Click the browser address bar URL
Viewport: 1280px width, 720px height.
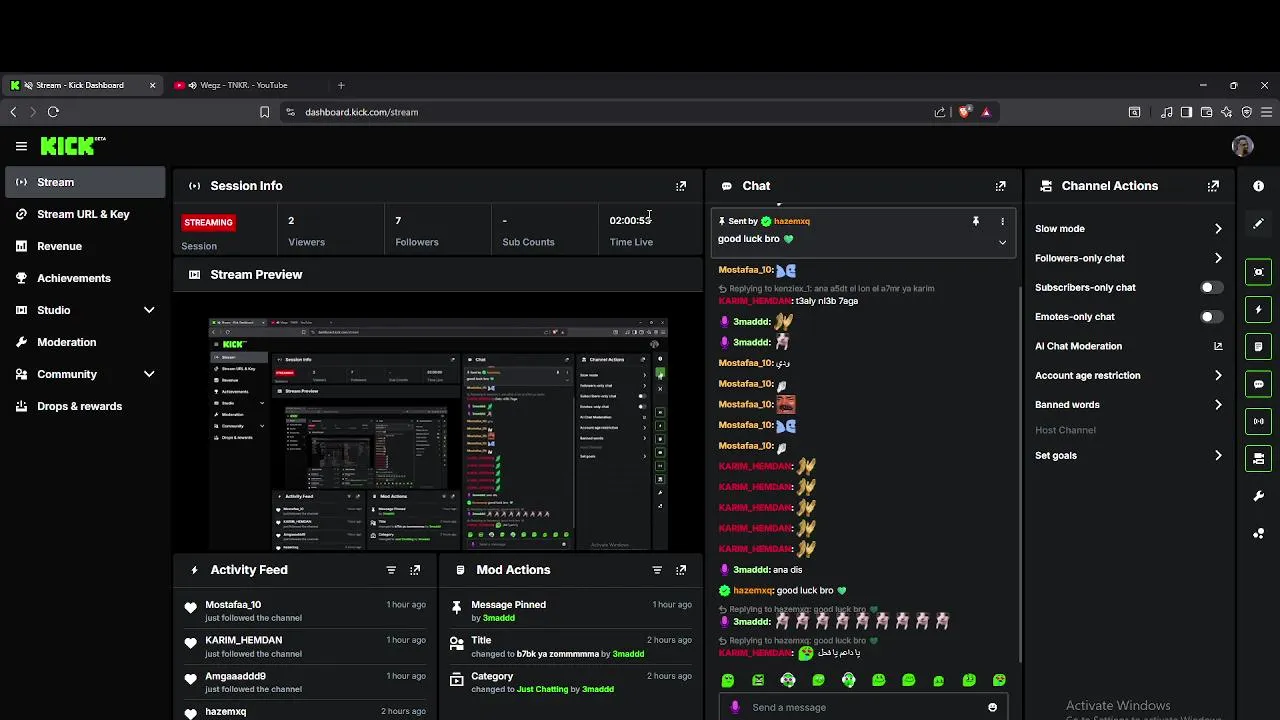(x=361, y=112)
